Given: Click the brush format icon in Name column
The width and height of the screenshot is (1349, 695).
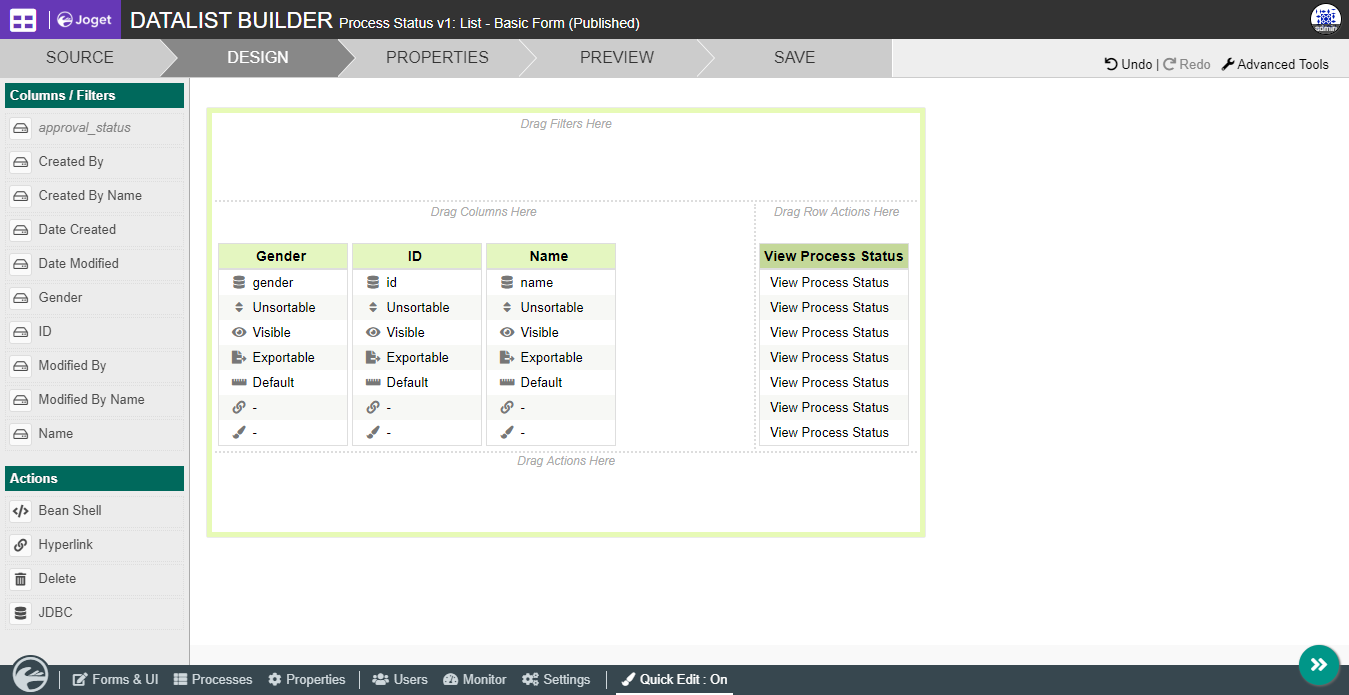Looking at the screenshot, I should point(507,433).
